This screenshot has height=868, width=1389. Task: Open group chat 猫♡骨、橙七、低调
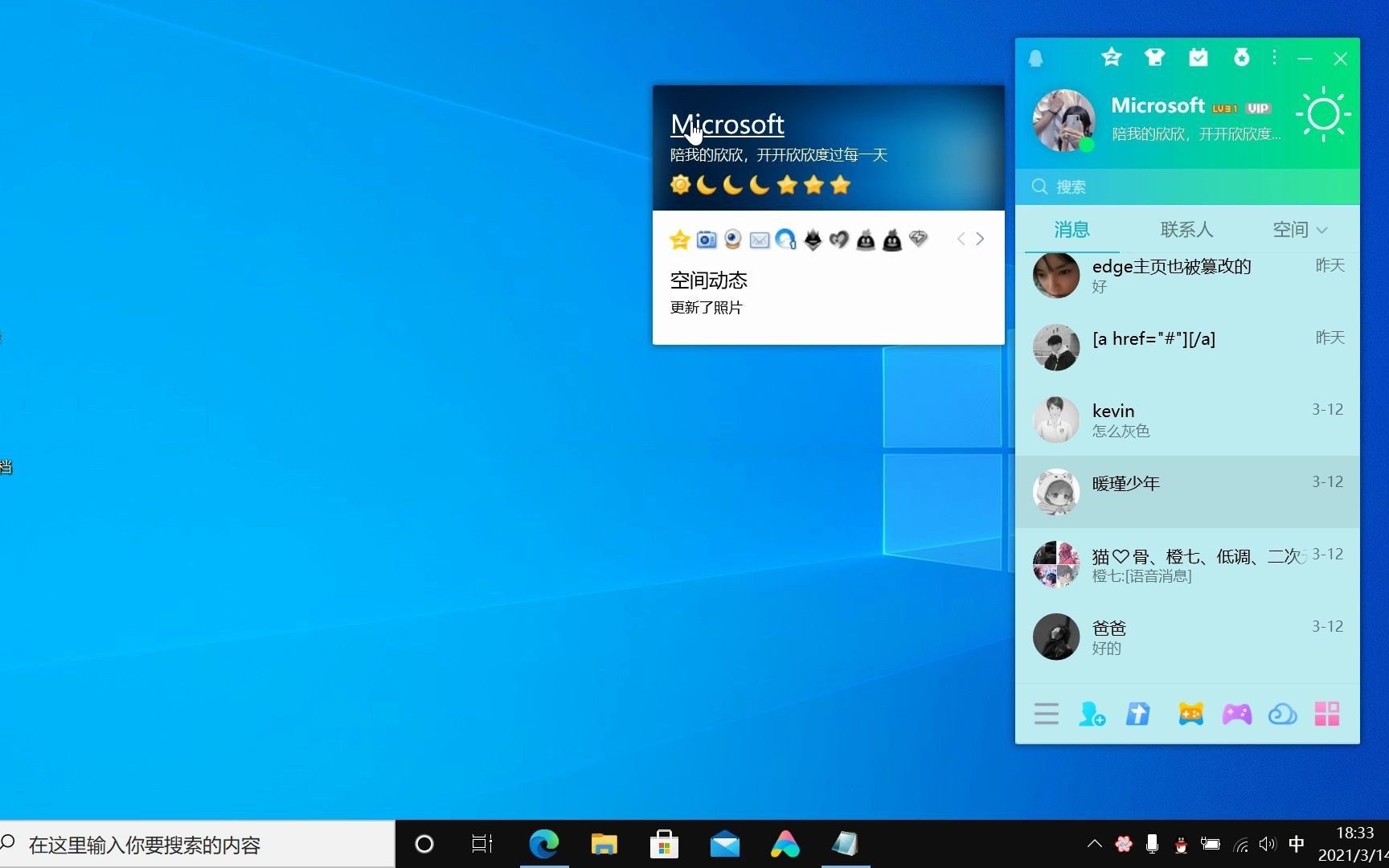(x=1188, y=564)
